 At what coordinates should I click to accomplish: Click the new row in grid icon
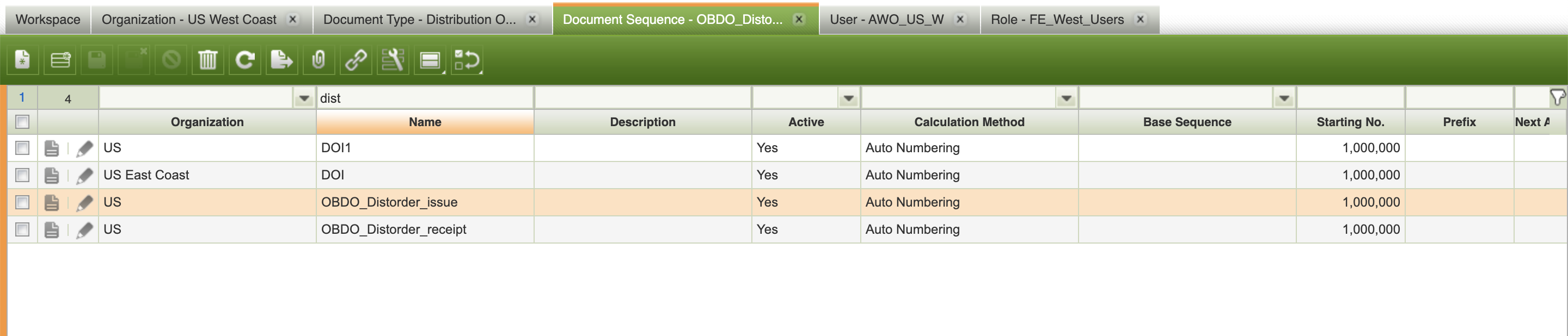(x=60, y=60)
